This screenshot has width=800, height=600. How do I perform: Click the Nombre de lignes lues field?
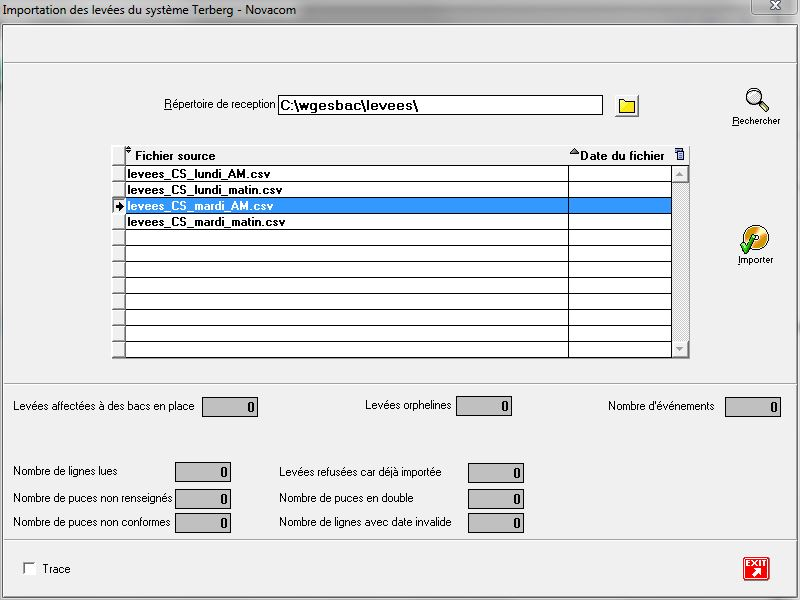pos(203,472)
